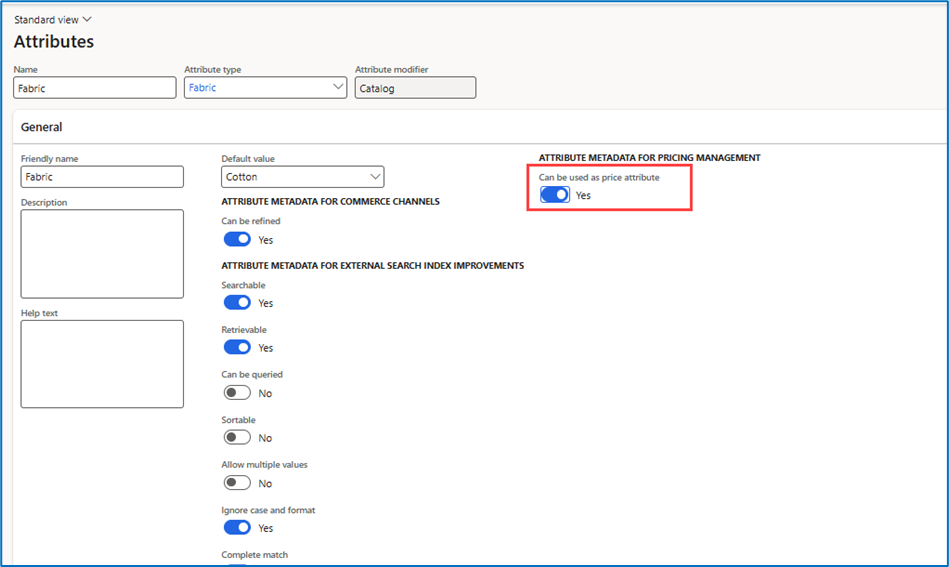Screen dimensions: 949x567
Task: Click the Attribute modifier Catalog field
Action: 415,88
